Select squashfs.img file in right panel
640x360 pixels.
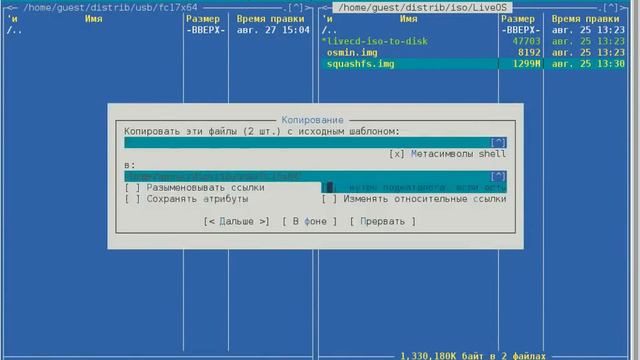point(360,64)
